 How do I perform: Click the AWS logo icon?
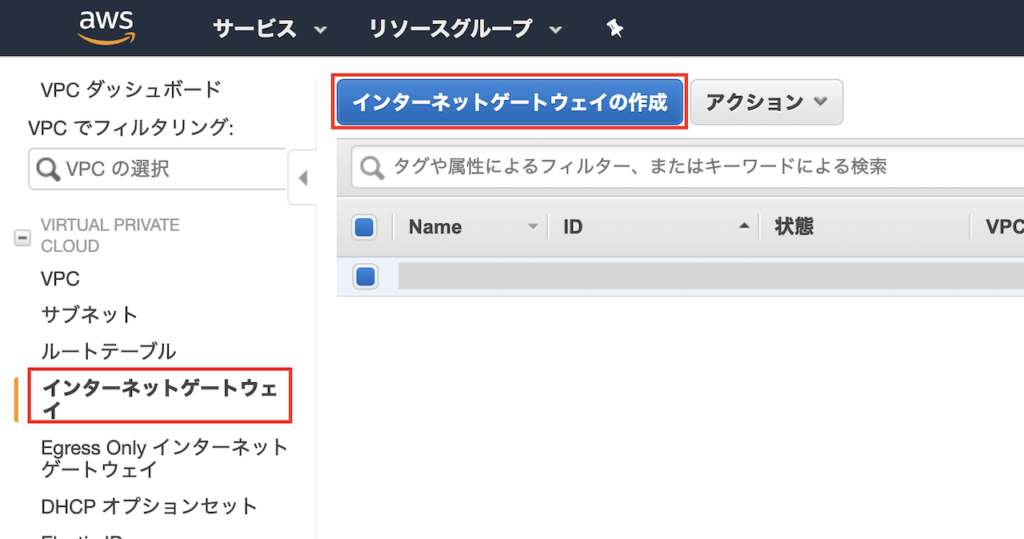105,27
